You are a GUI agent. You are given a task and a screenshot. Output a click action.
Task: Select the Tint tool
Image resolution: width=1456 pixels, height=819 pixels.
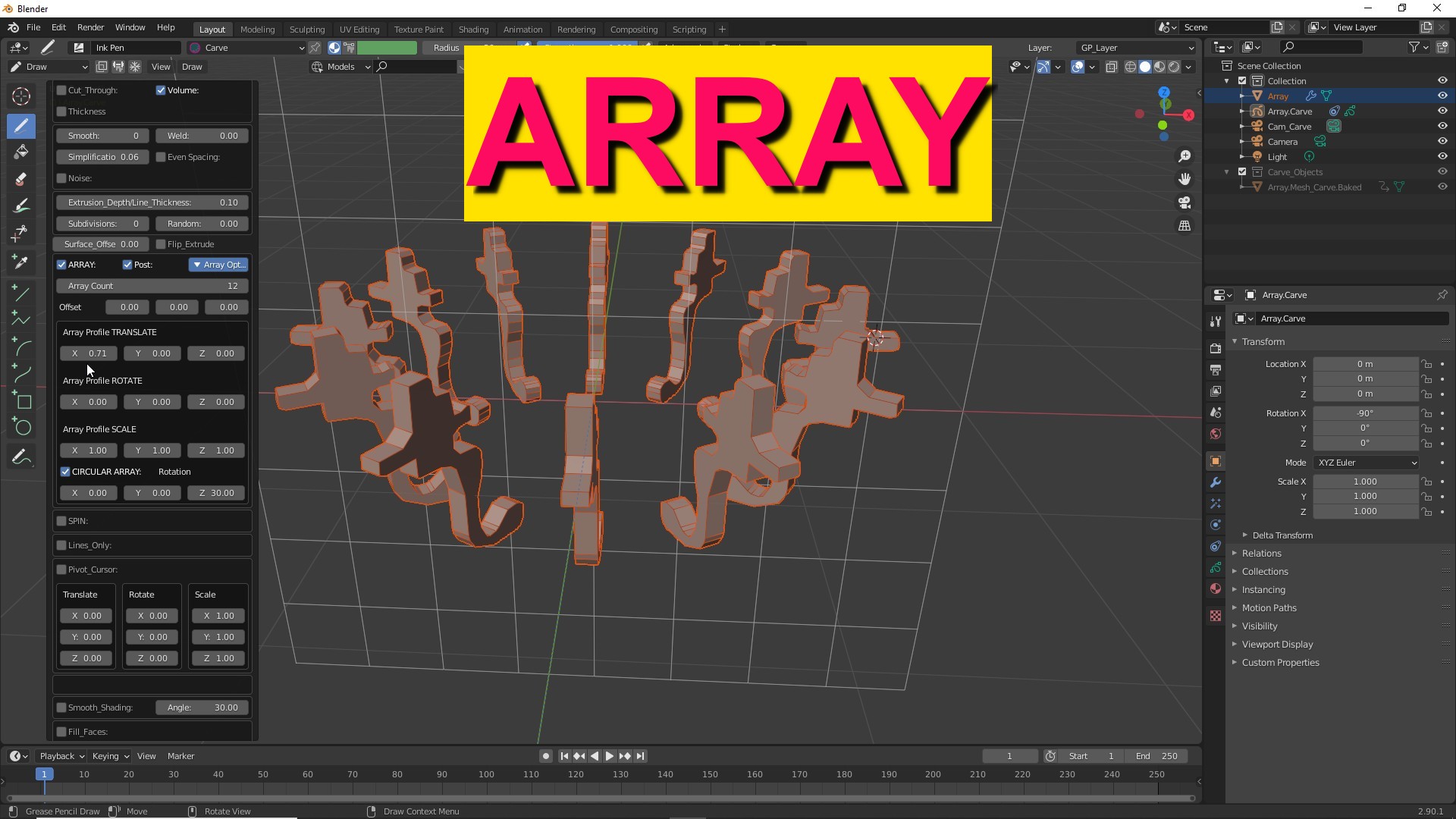pos(21,206)
